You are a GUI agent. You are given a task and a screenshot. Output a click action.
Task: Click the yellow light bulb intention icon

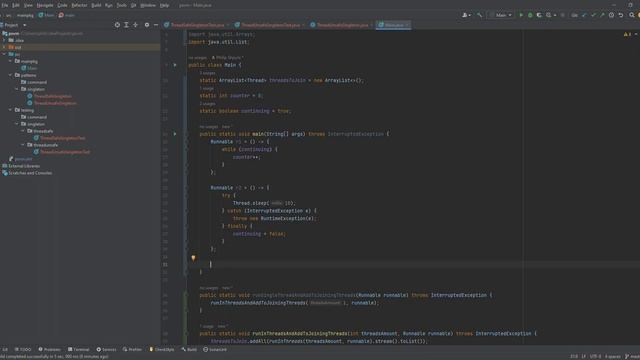click(x=193, y=258)
